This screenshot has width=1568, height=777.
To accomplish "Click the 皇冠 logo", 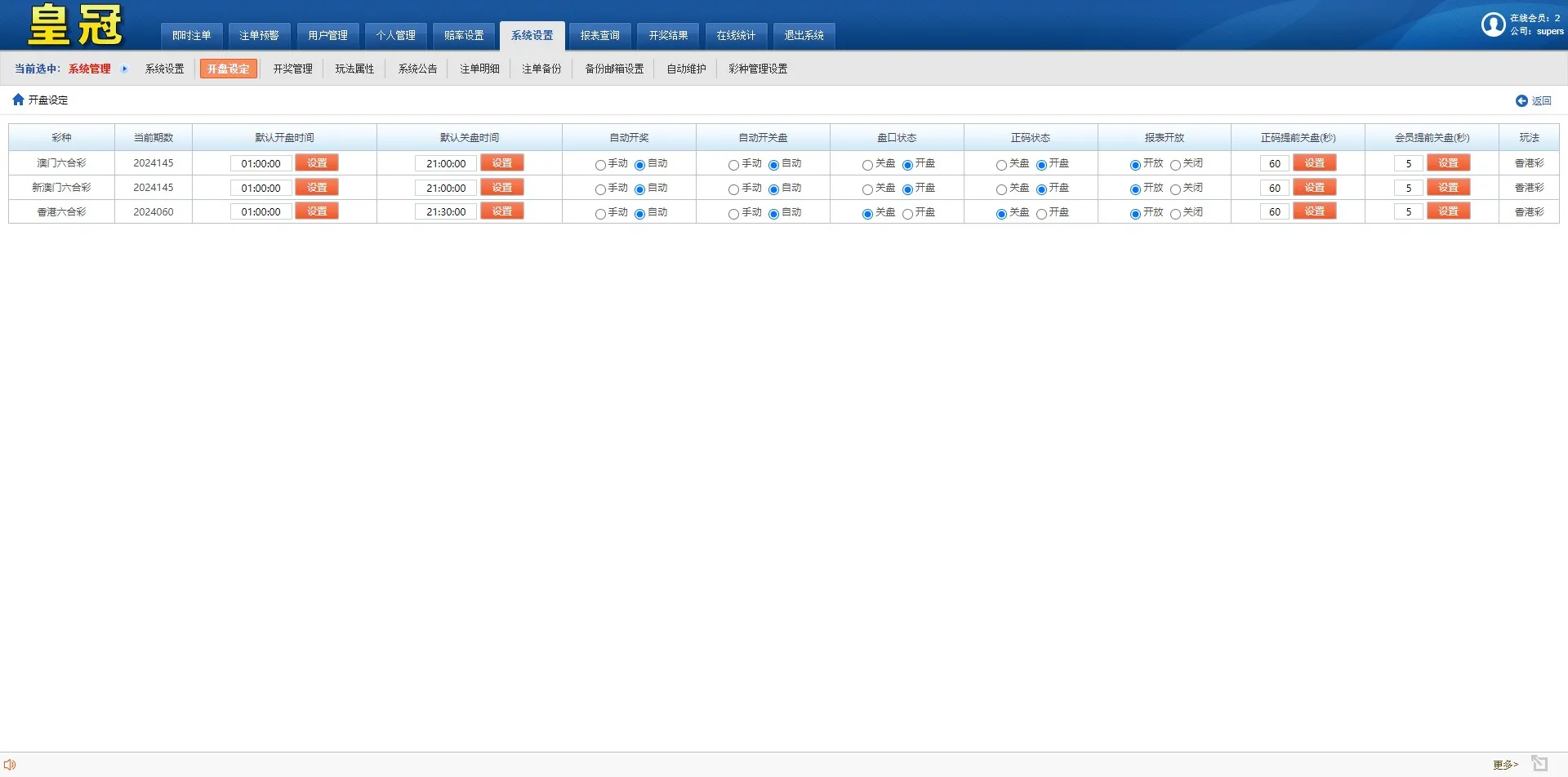I will 75,25.
